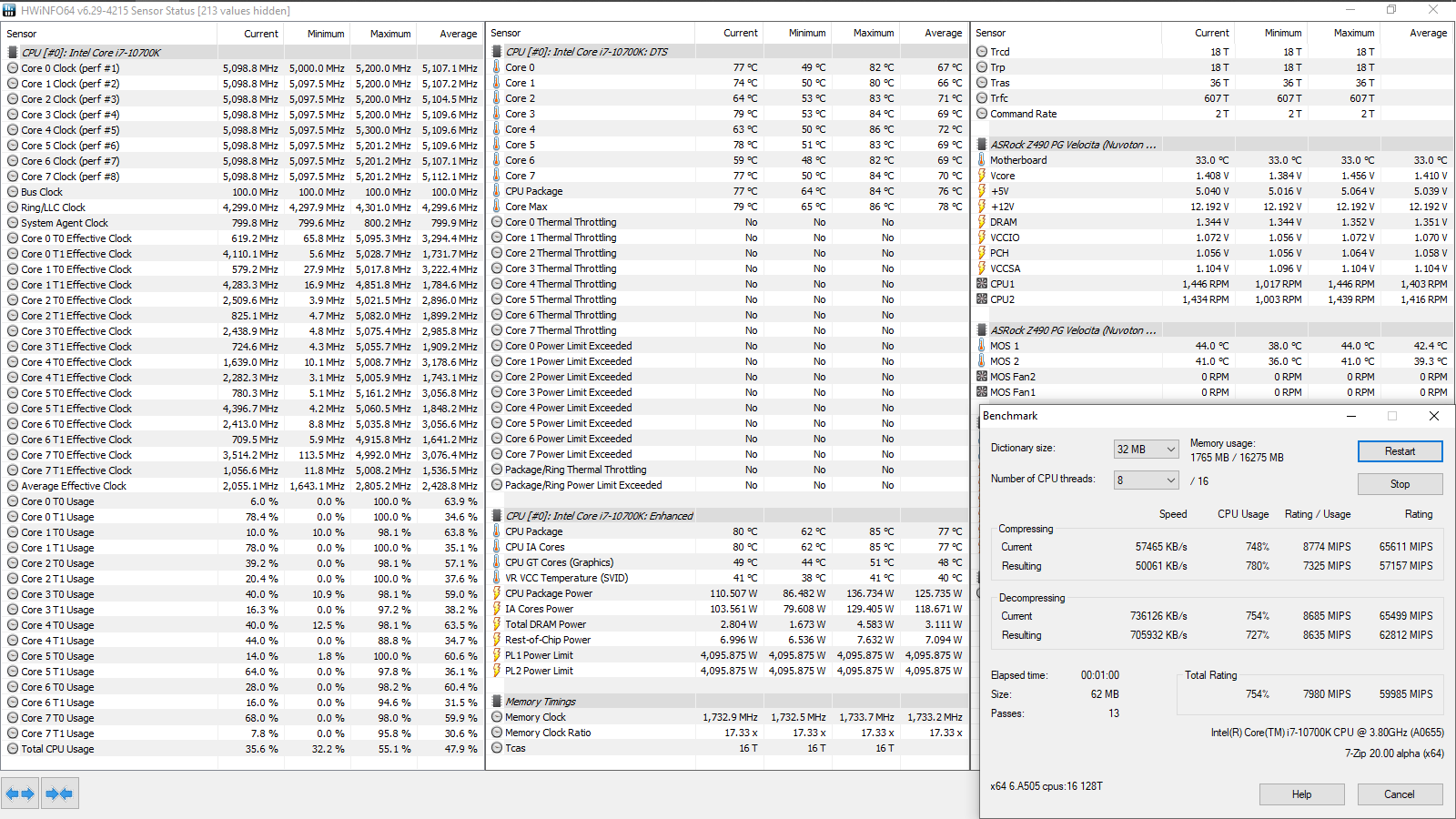Click the lightning icon beside CPU Package Power

pyautogui.click(x=497, y=593)
